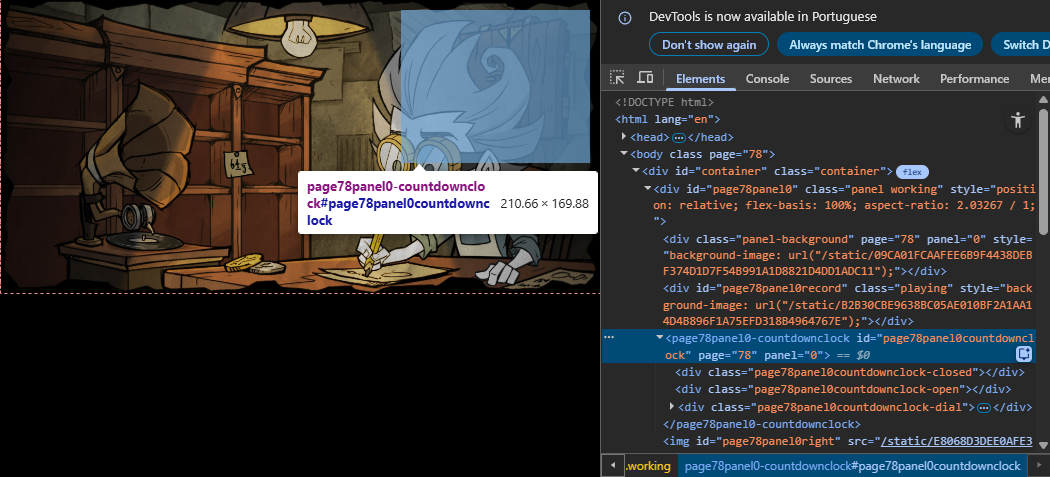This screenshot has height=477, width=1050.
Task: Open the Network tab
Action: (895, 79)
